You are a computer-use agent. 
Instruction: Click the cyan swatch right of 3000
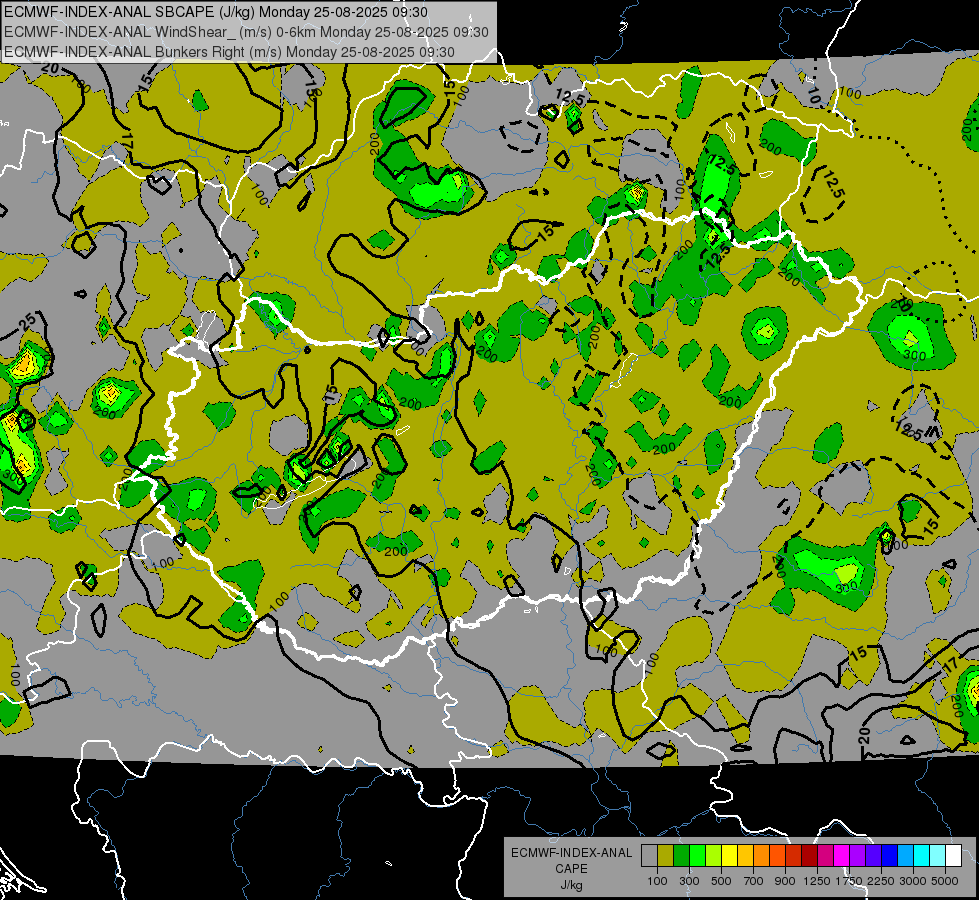(x=922, y=856)
